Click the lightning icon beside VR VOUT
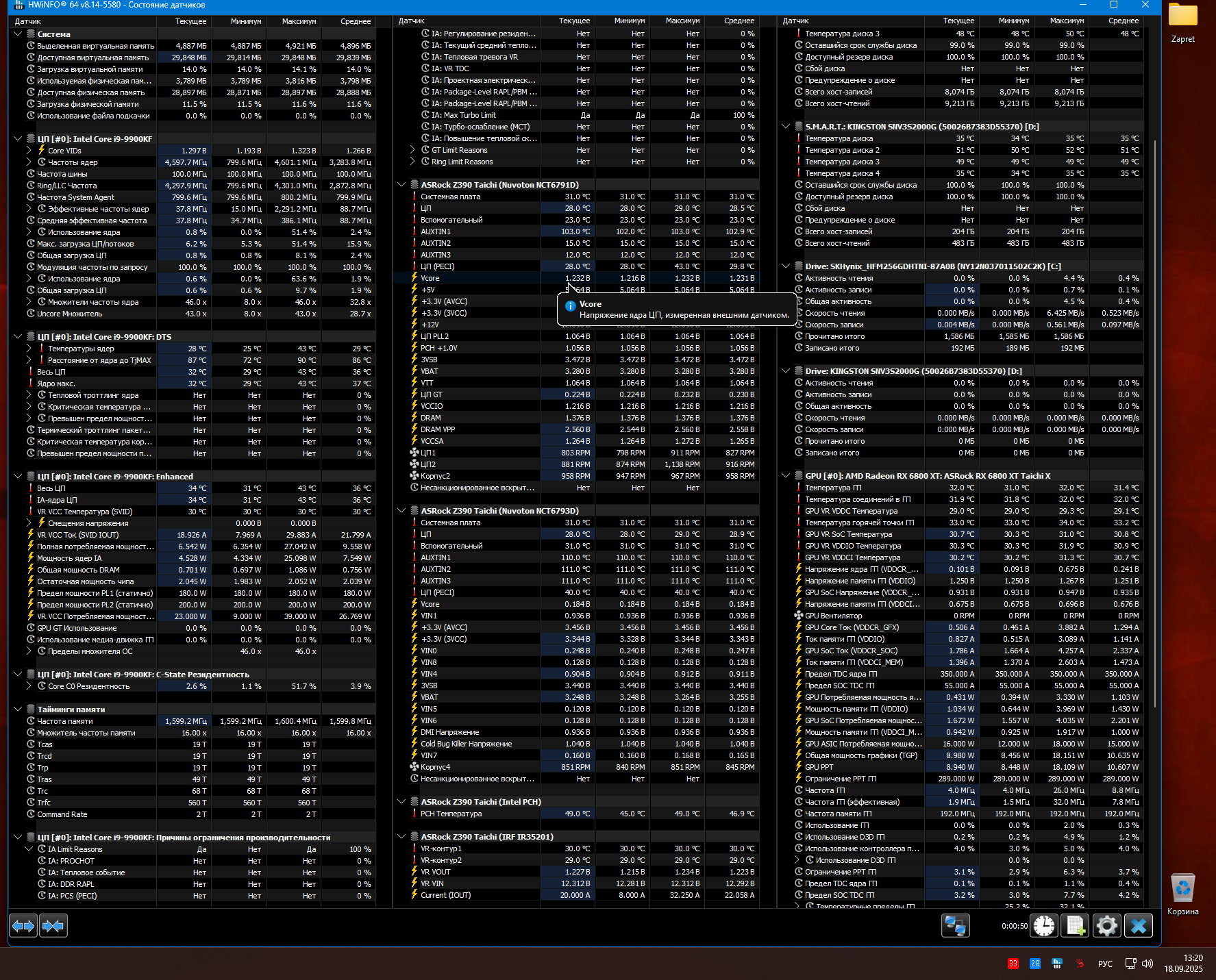Screen dimensions: 1216x980 (414, 872)
